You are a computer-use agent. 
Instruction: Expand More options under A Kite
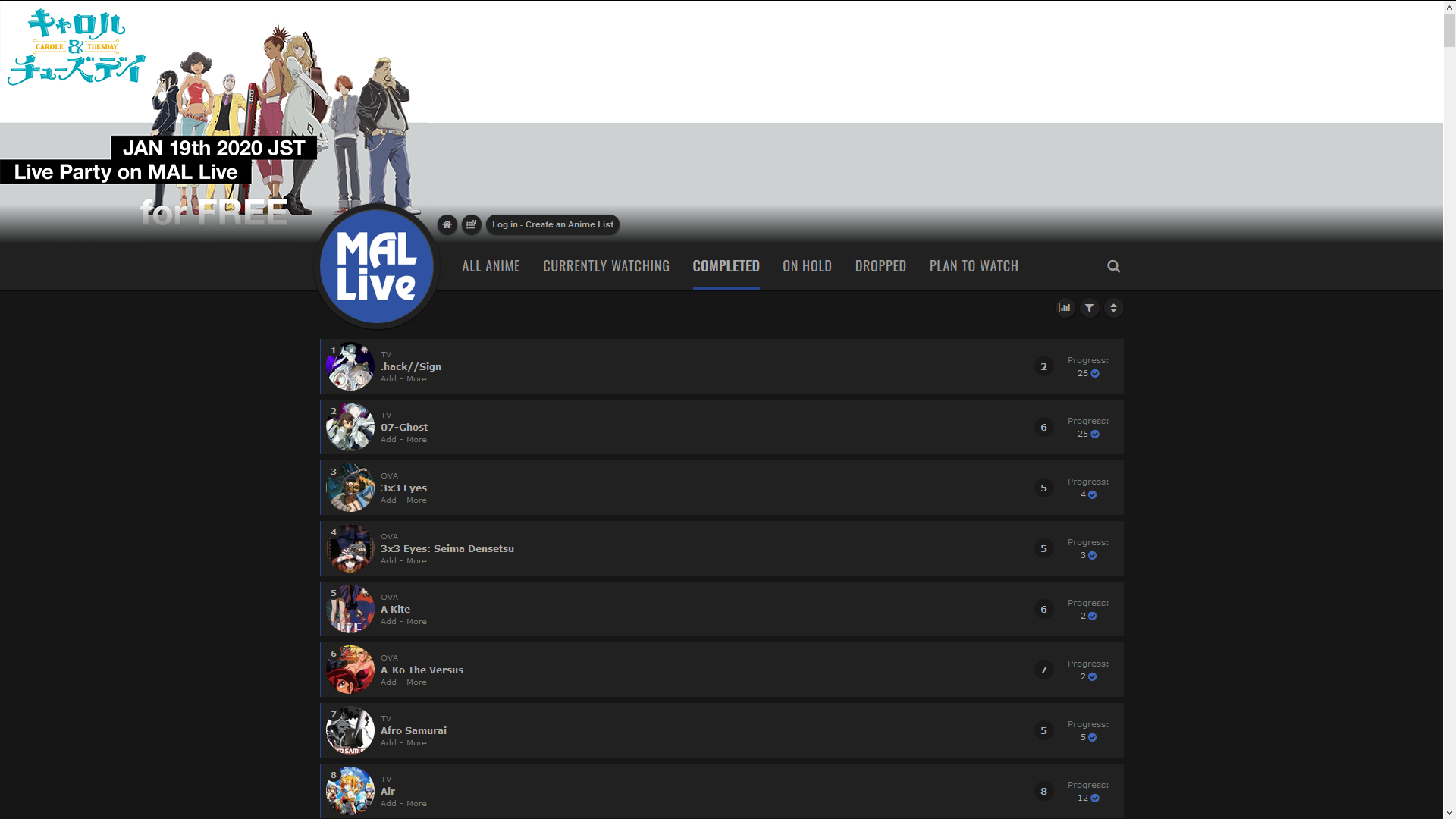pyautogui.click(x=416, y=622)
